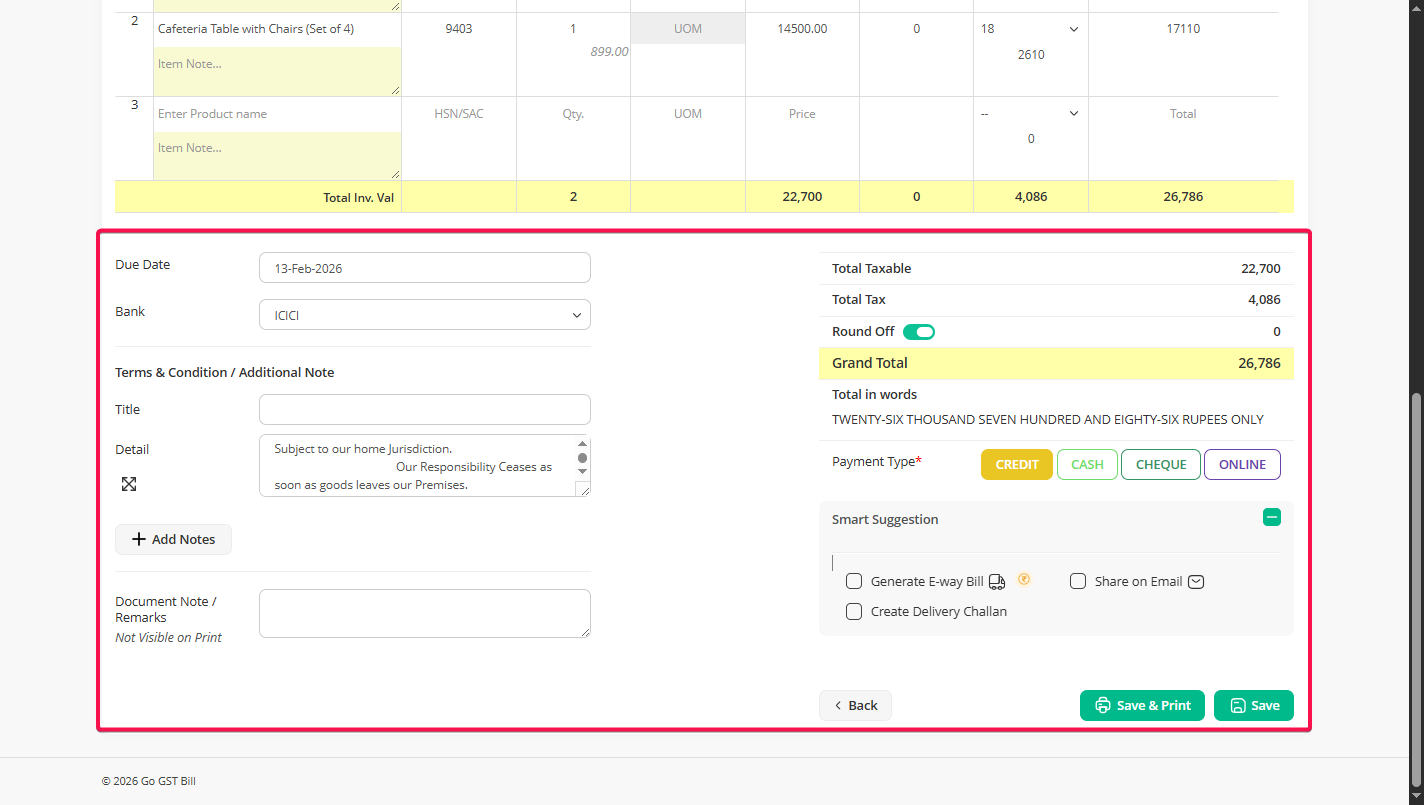
Task: Click the truck icon beside Generate E-way Bill
Action: (997, 582)
